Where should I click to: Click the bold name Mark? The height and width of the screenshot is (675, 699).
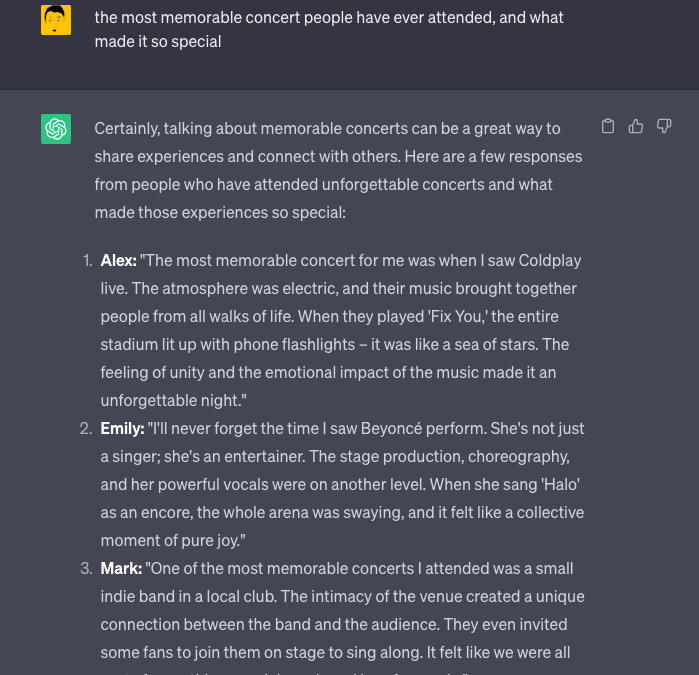click(121, 568)
